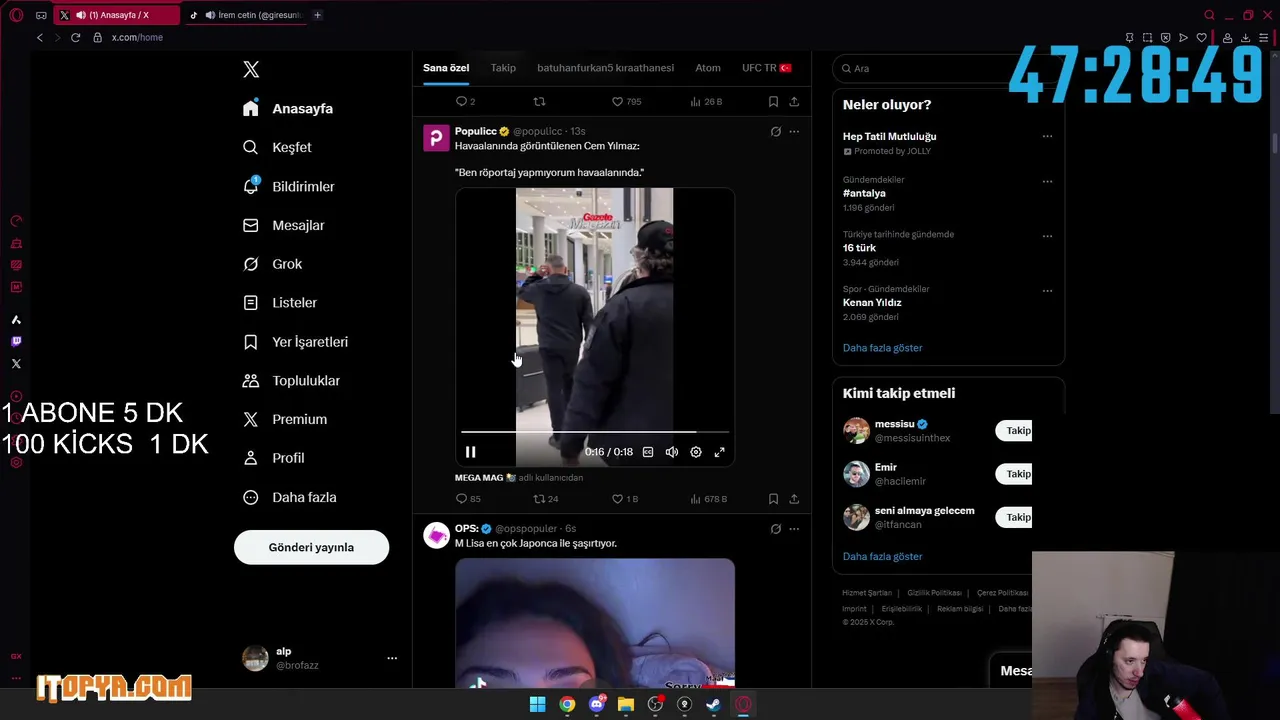Enter fullscreen on the video

tap(719, 452)
